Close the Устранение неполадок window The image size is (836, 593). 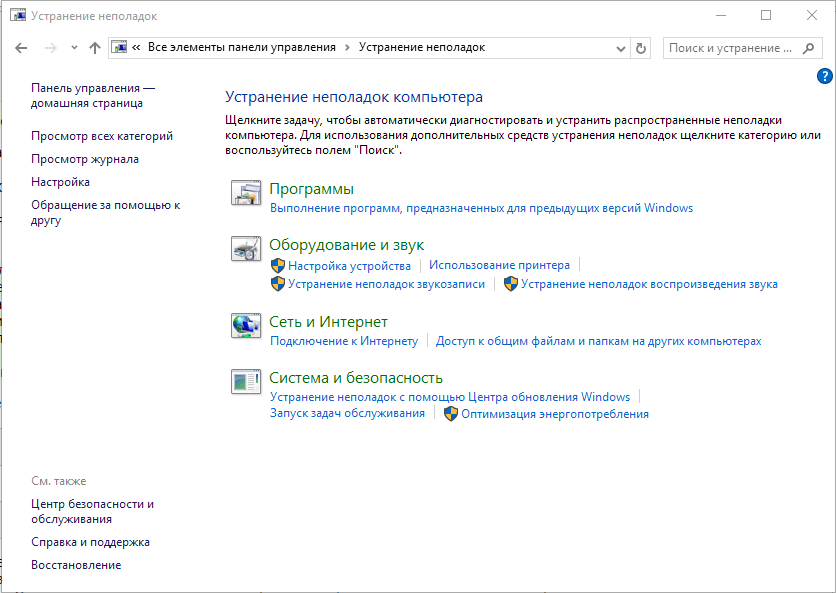[811, 15]
